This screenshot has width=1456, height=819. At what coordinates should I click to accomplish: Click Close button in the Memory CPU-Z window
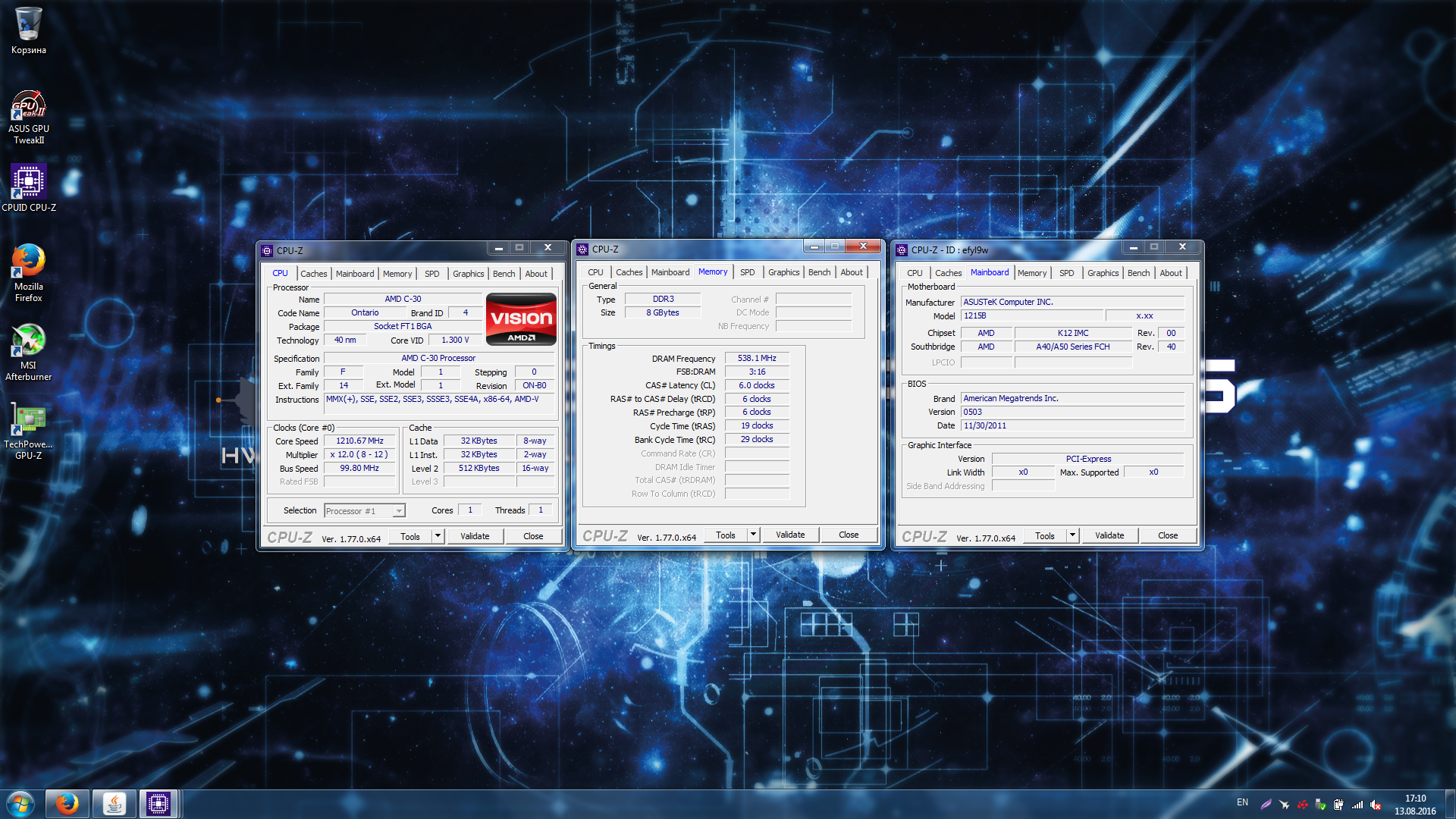849,535
